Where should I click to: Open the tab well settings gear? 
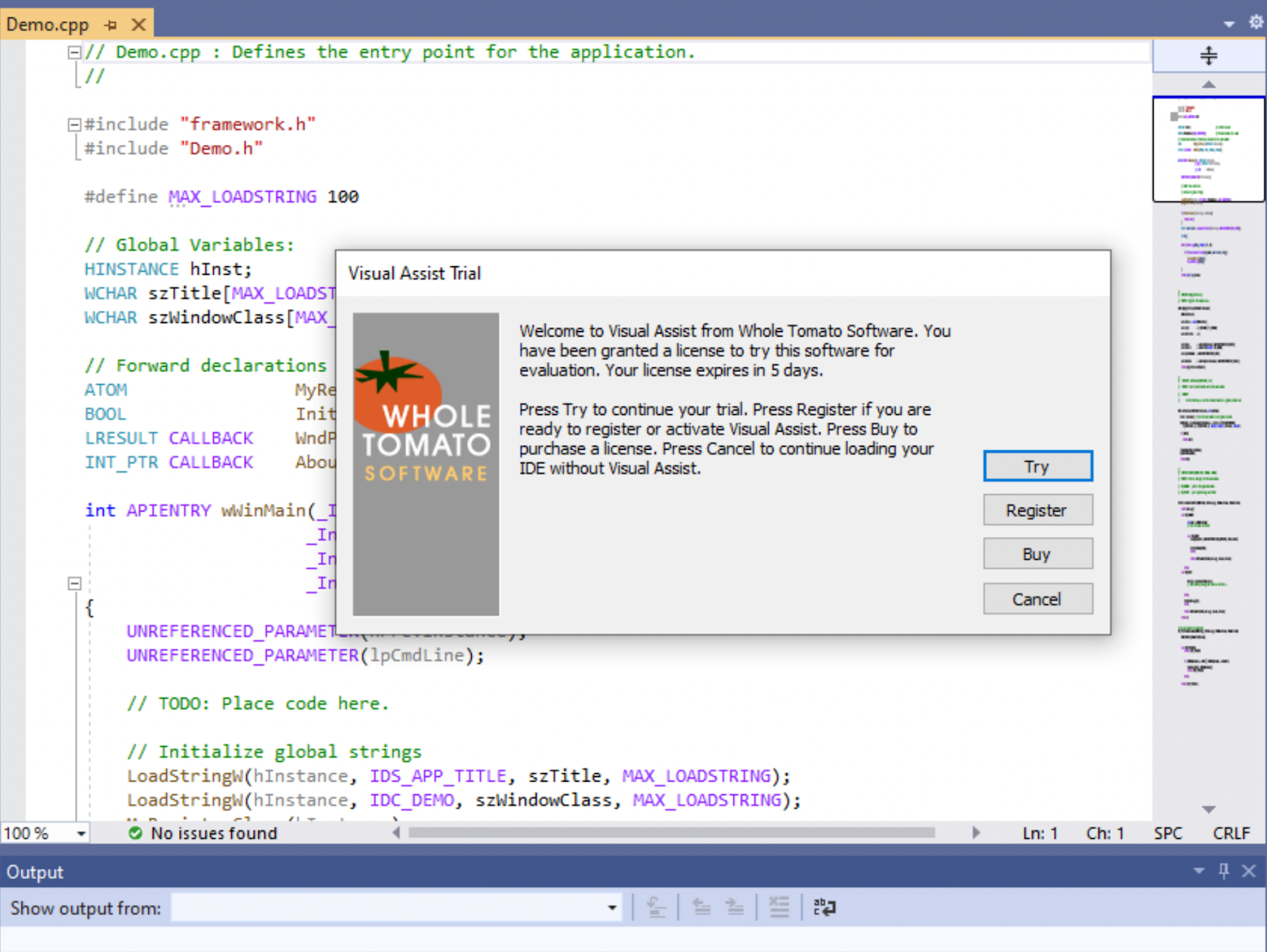(1256, 22)
